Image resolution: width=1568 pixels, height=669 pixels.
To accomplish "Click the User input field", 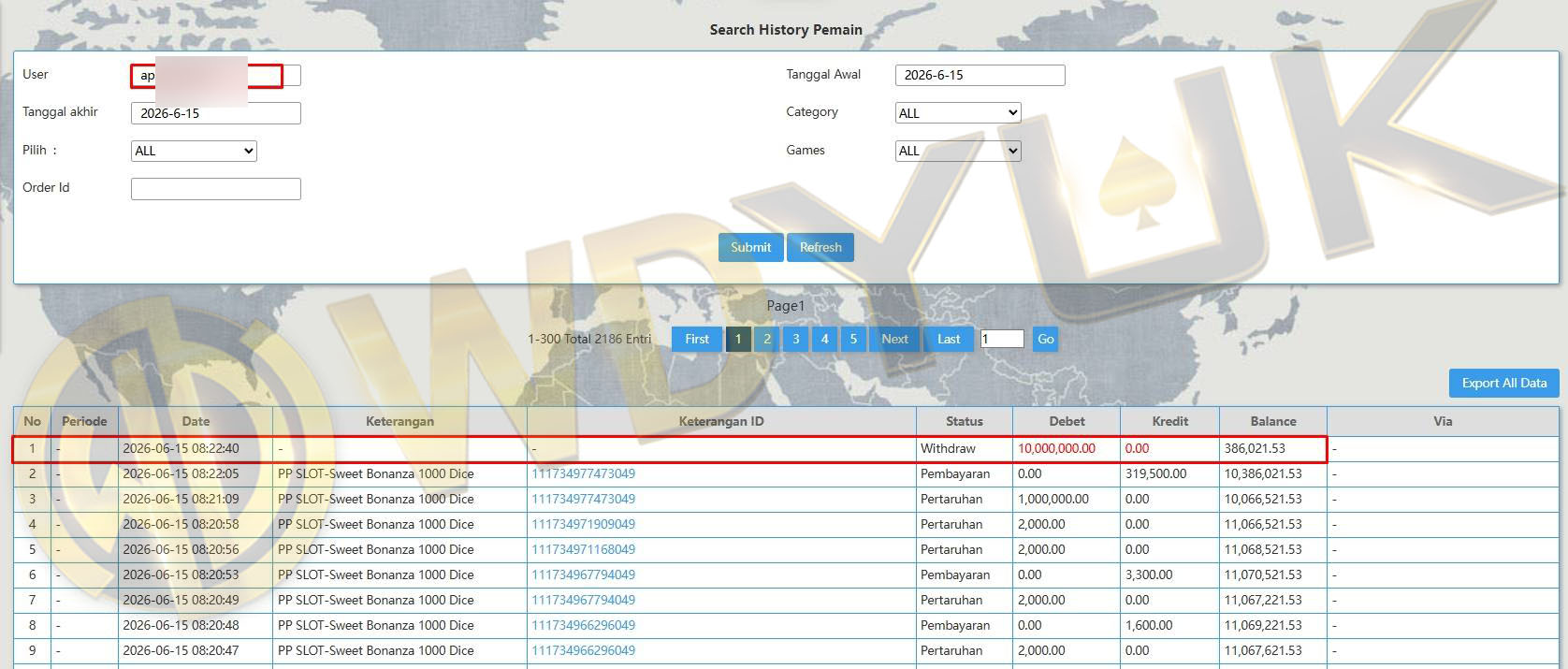I will pyautogui.click(x=216, y=75).
